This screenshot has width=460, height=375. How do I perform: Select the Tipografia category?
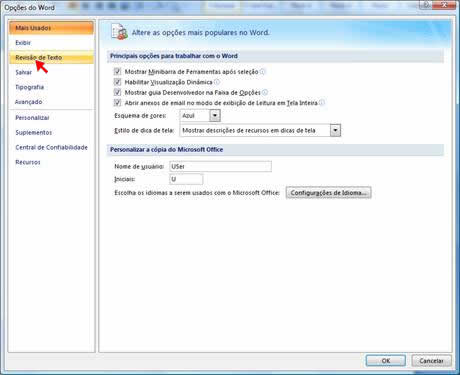point(51,87)
